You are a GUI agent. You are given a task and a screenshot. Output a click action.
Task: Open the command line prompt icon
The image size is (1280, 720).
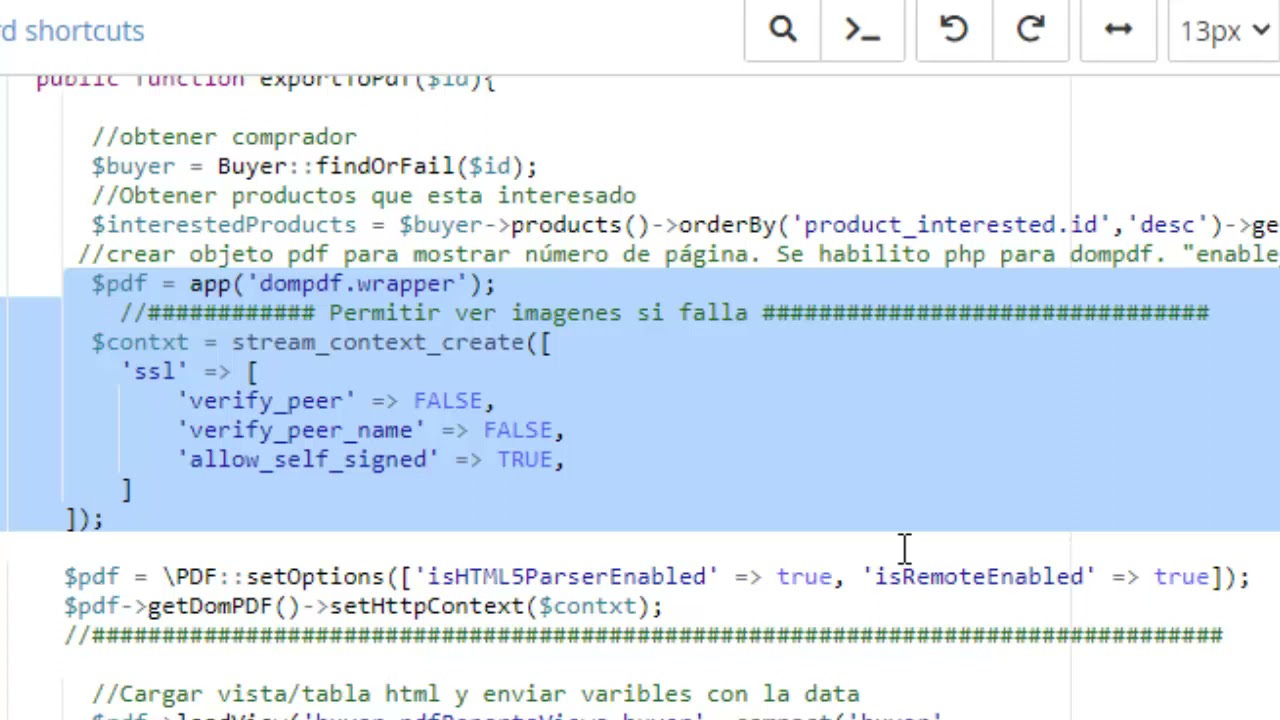(x=863, y=30)
